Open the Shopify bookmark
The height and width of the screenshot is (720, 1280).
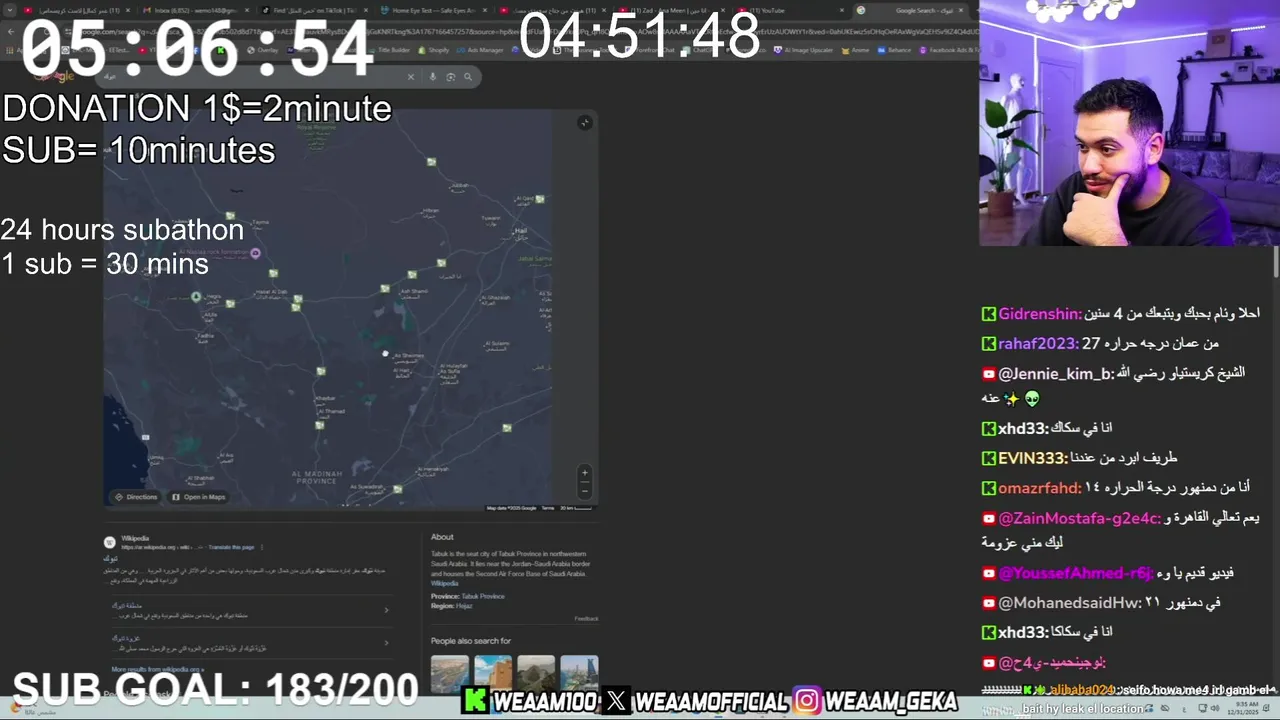point(434,49)
